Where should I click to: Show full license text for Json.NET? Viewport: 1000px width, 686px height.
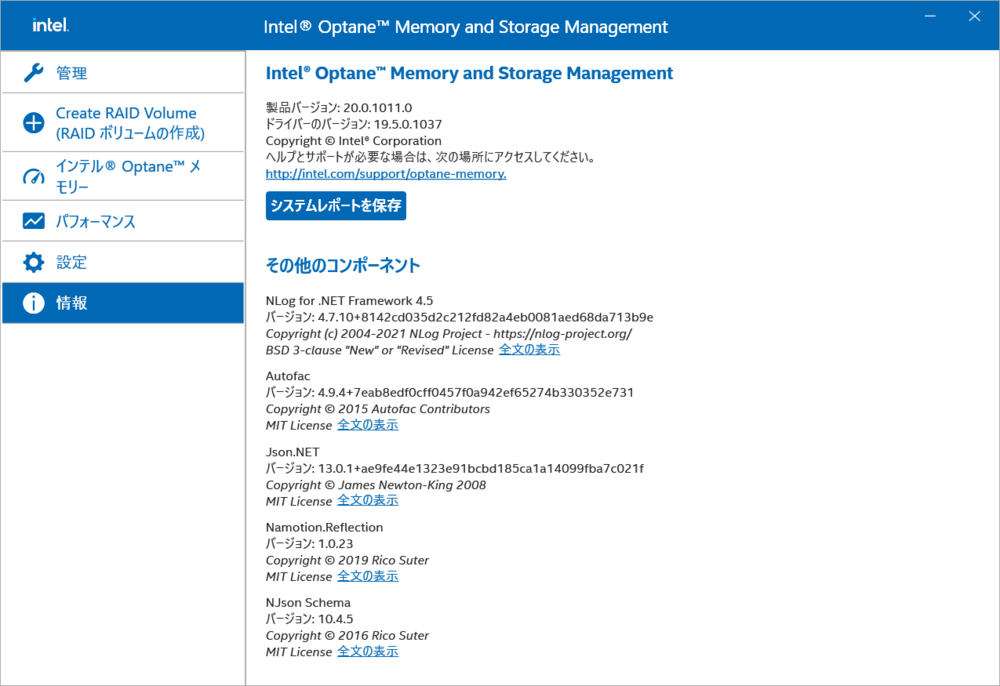coord(368,500)
